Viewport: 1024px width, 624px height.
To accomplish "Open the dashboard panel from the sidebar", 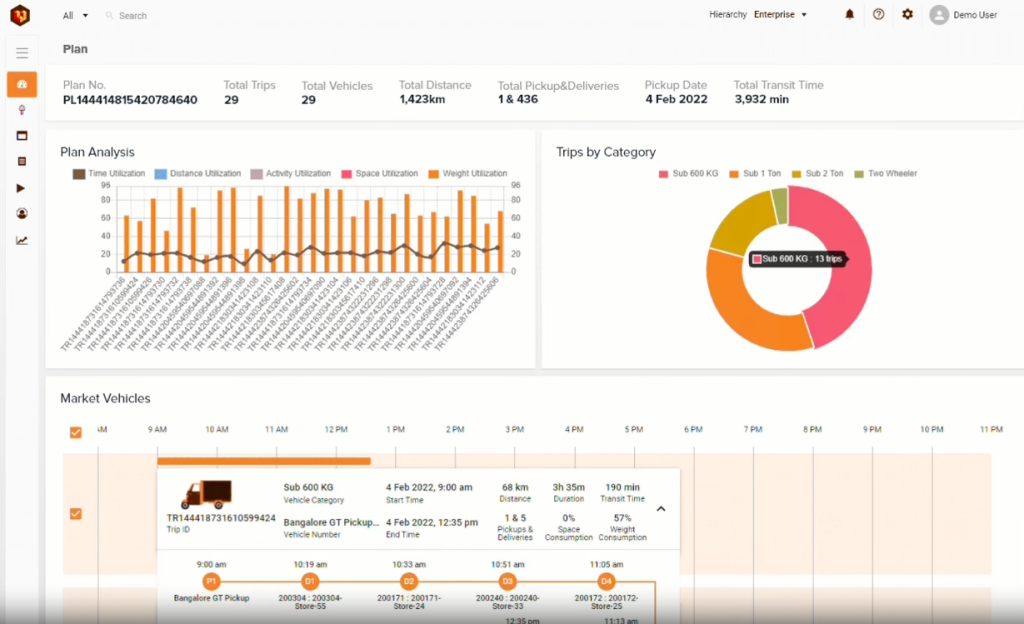I will coord(20,84).
